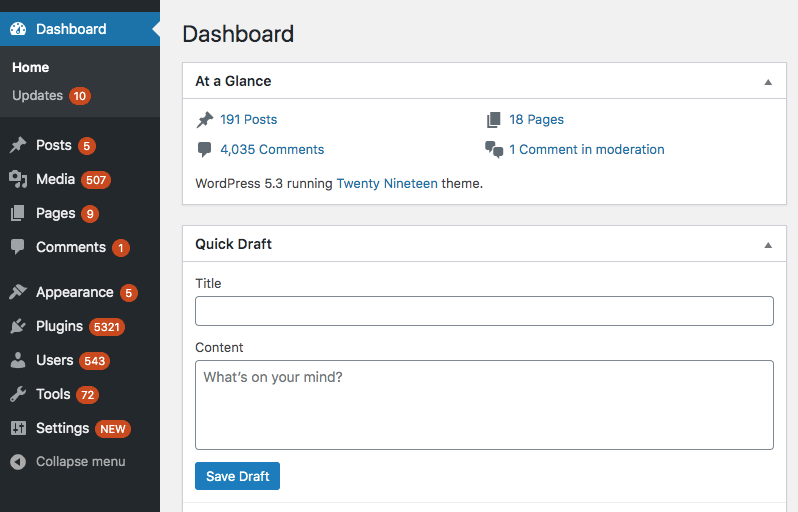Click the Plugins plug icon
The width and height of the screenshot is (798, 512).
click(x=18, y=326)
